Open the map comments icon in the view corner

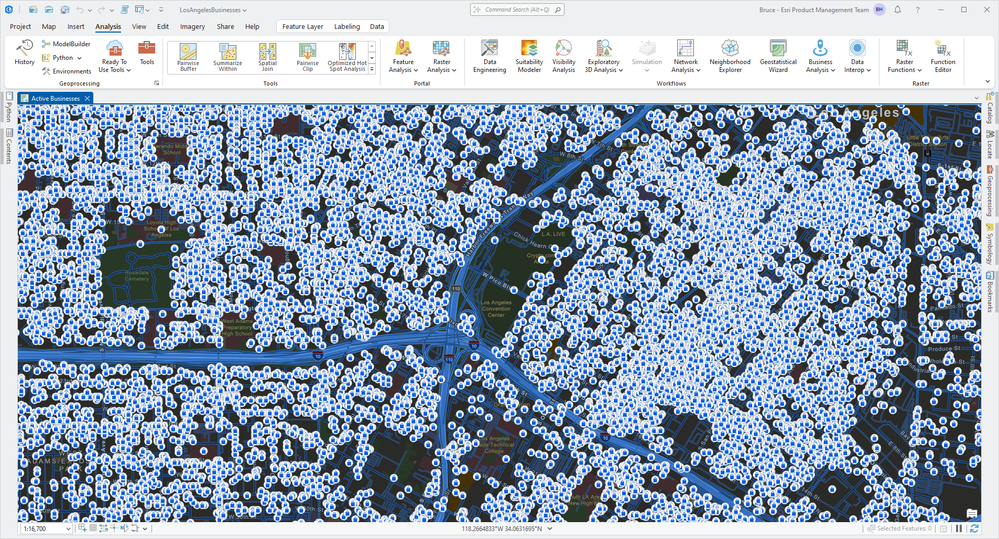[971, 513]
